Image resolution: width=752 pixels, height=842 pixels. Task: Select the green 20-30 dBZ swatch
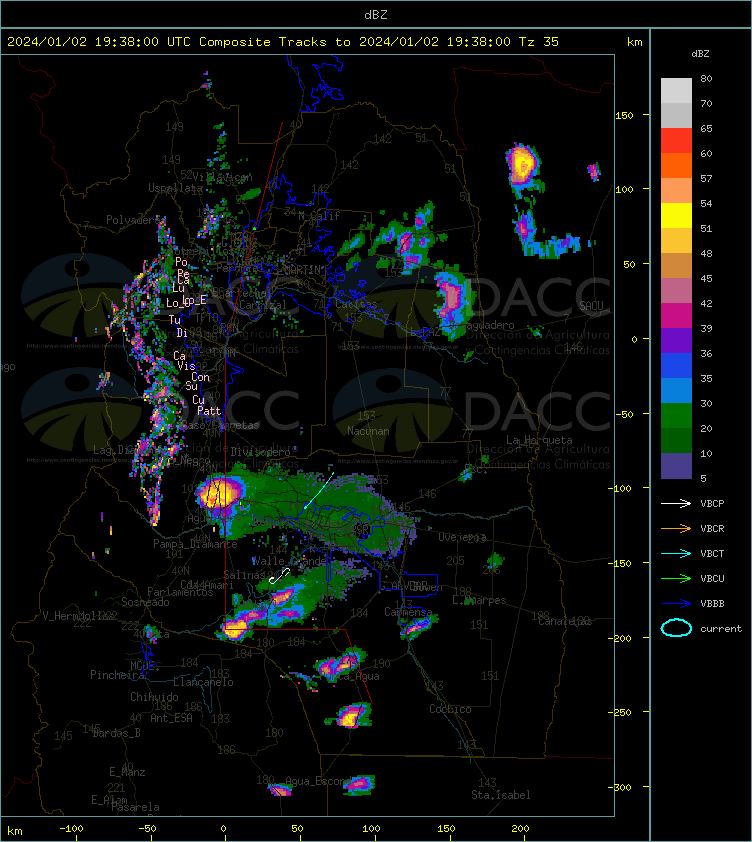click(676, 415)
